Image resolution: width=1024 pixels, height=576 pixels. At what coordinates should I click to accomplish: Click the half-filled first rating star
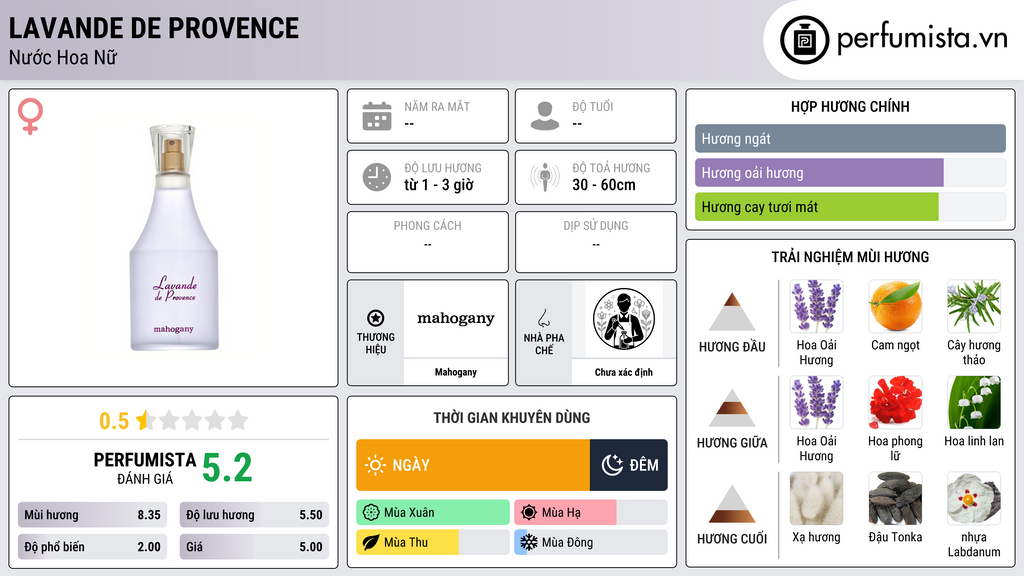[x=145, y=420]
